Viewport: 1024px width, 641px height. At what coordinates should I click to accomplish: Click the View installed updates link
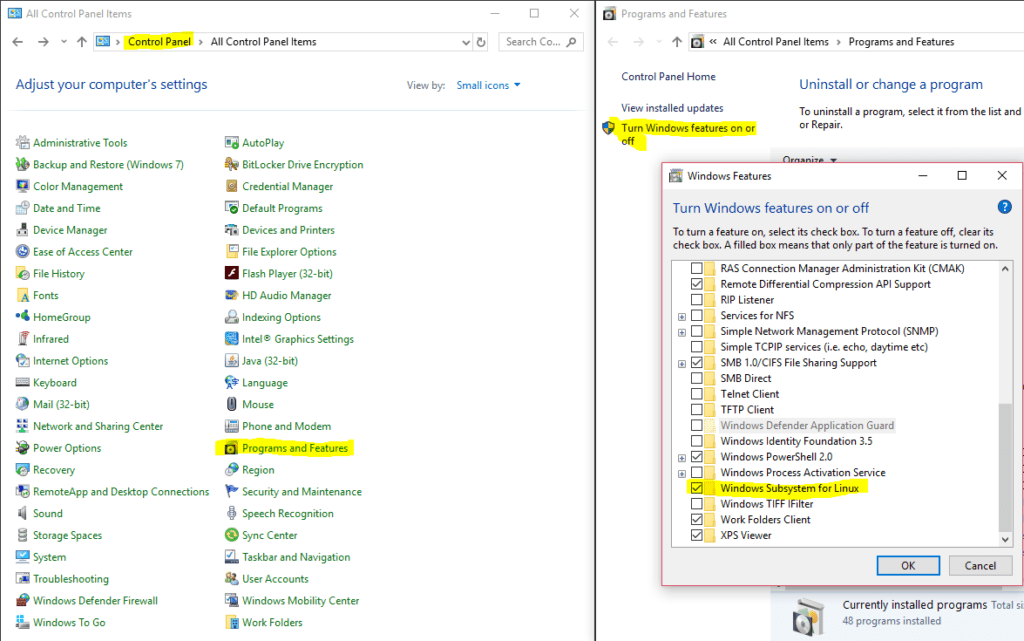tap(672, 108)
